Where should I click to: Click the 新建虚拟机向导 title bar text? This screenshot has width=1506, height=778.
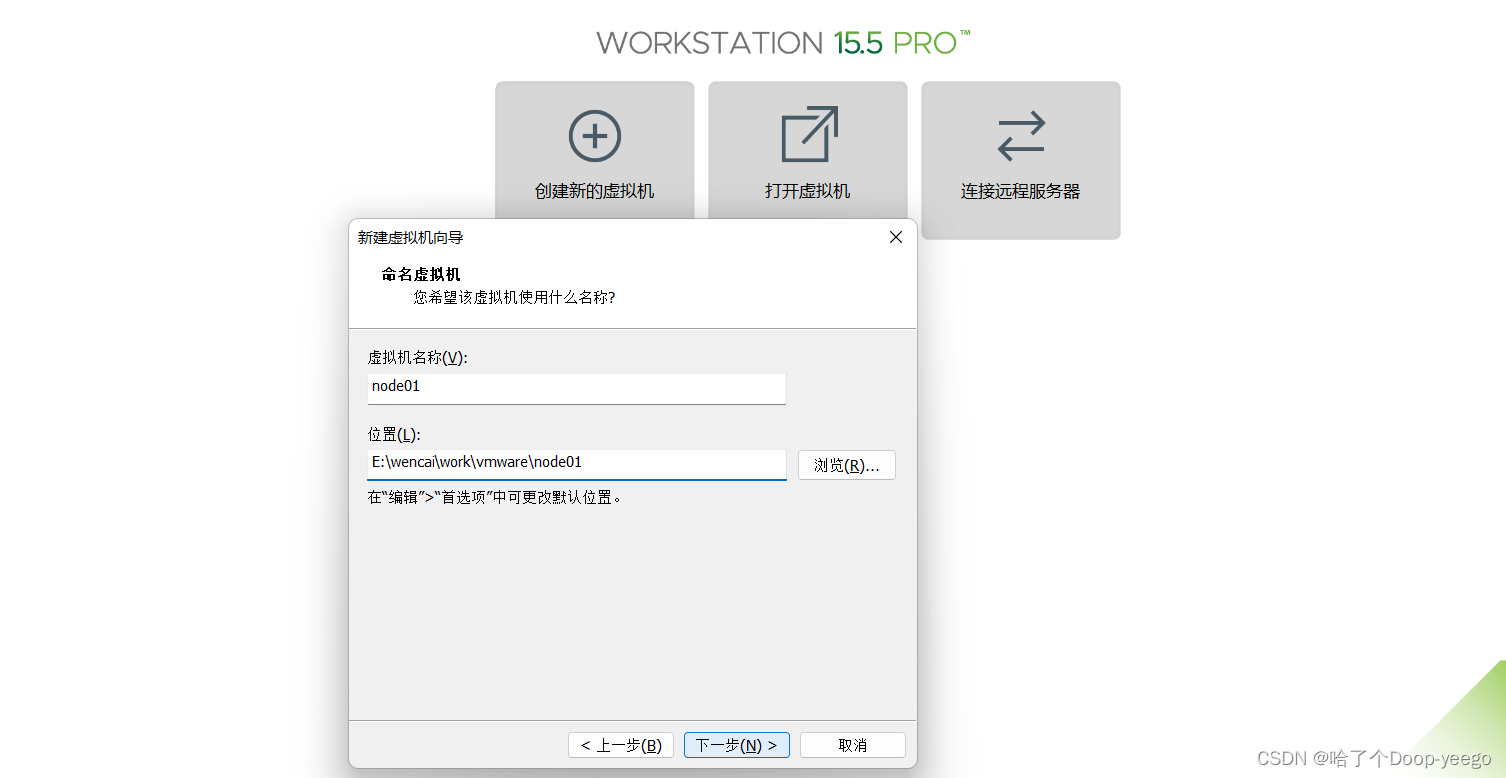pyautogui.click(x=411, y=238)
